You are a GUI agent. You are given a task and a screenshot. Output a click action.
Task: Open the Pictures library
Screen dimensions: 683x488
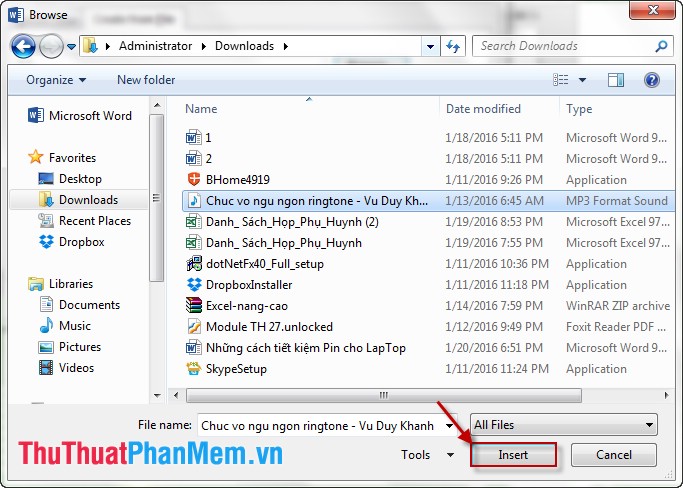[70, 347]
